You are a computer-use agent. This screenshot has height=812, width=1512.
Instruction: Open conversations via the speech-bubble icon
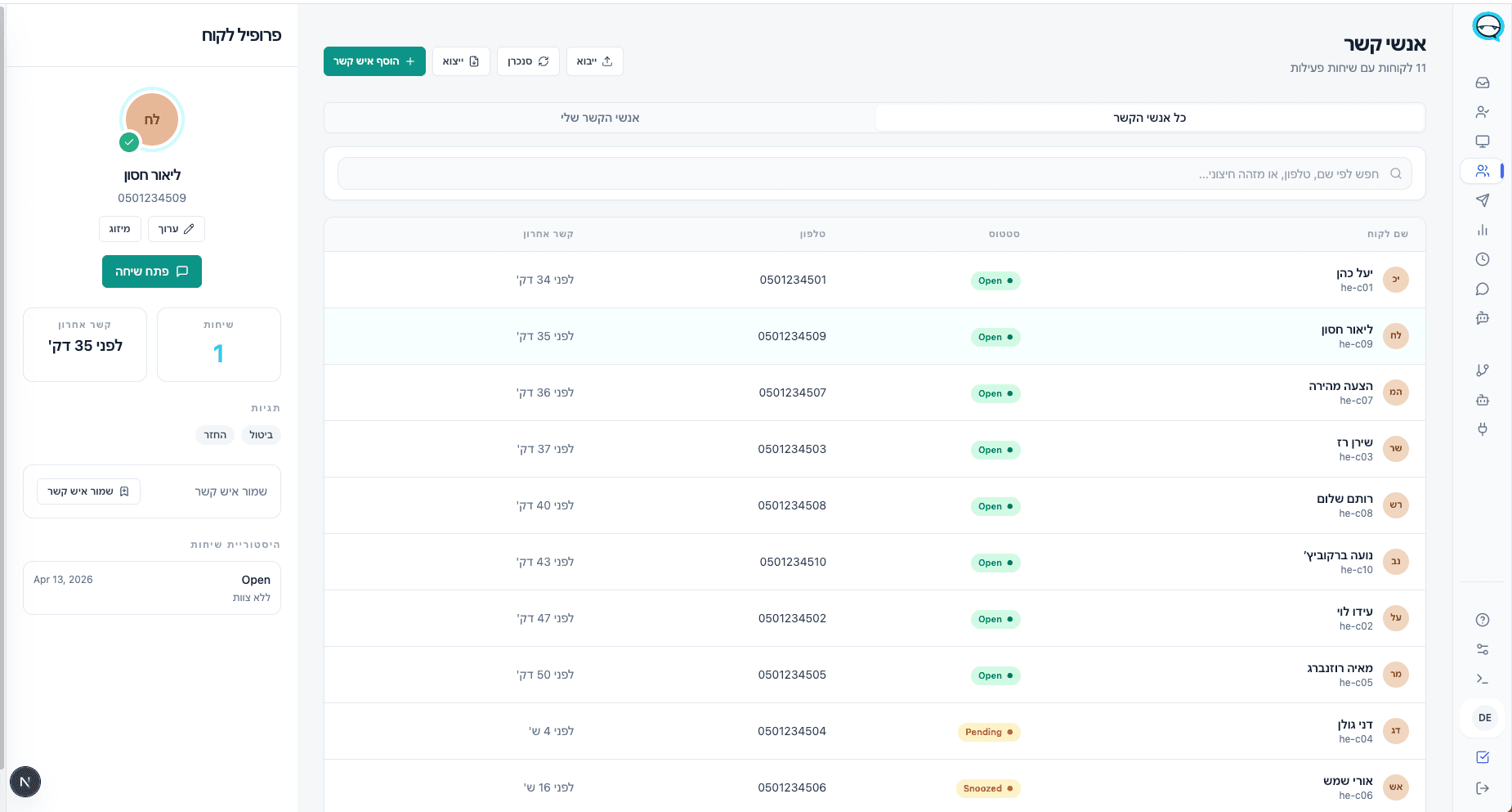(1483, 289)
